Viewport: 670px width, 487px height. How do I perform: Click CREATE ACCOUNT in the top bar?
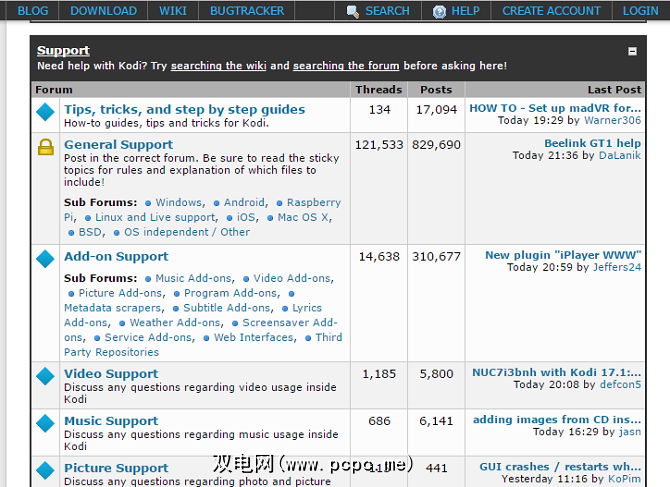pyautogui.click(x=551, y=11)
